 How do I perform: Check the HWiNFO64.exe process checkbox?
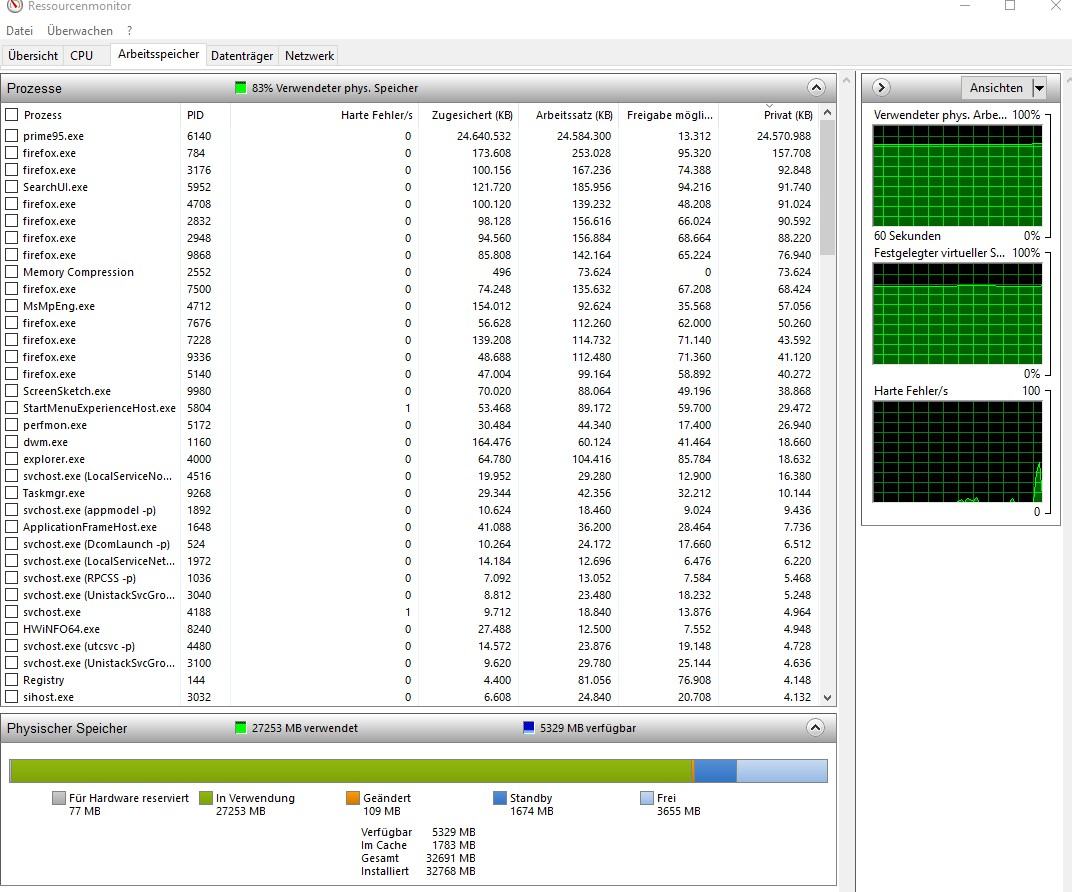coord(12,628)
